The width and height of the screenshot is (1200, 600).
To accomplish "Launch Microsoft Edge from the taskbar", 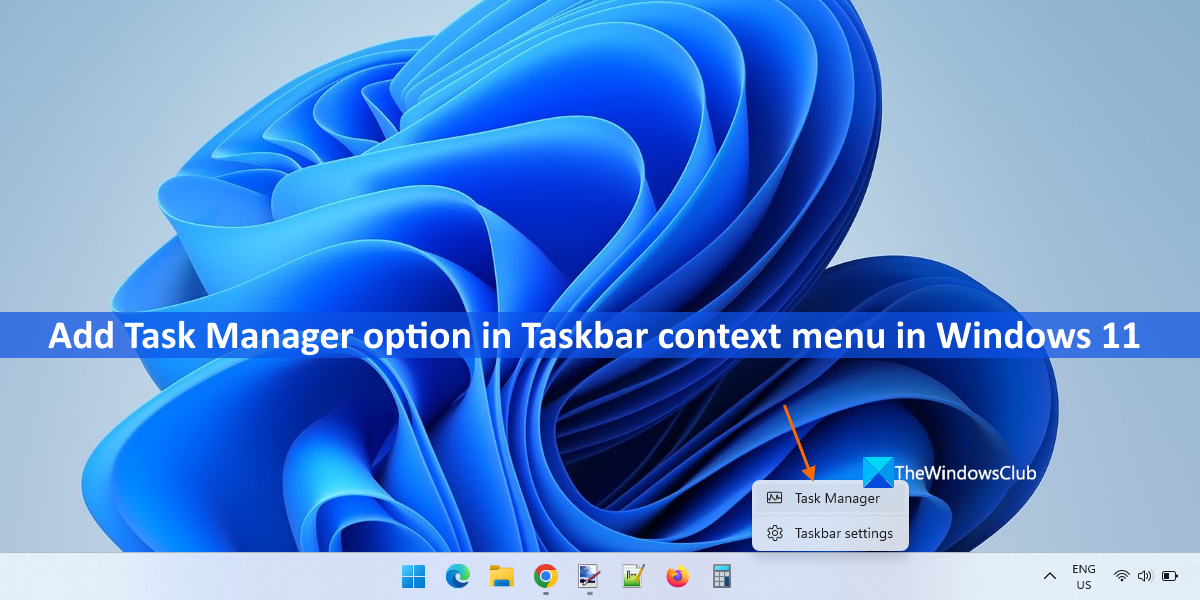I will [x=457, y=576].
